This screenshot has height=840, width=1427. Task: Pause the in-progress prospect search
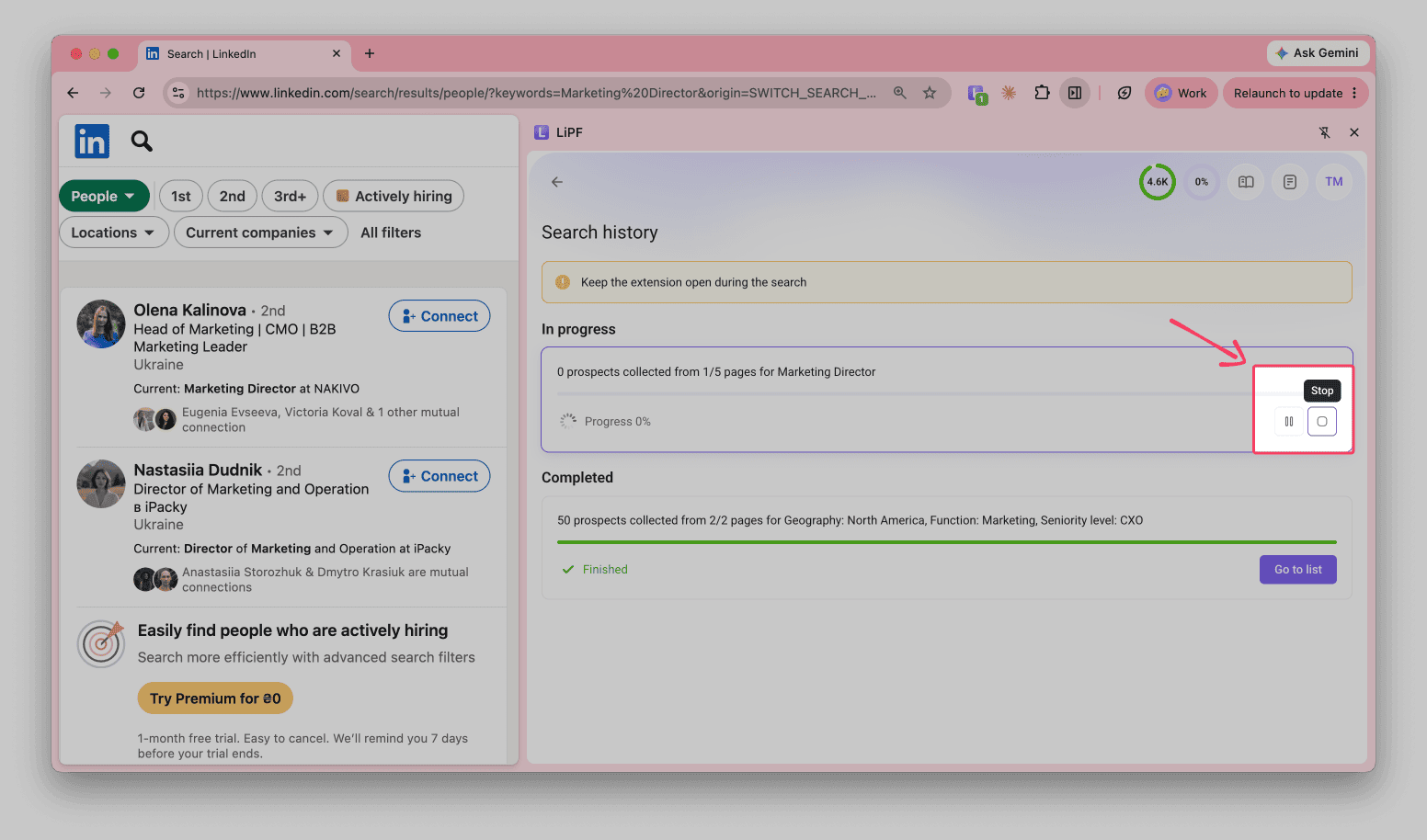pyautogui.click(x=1289, y=421)
